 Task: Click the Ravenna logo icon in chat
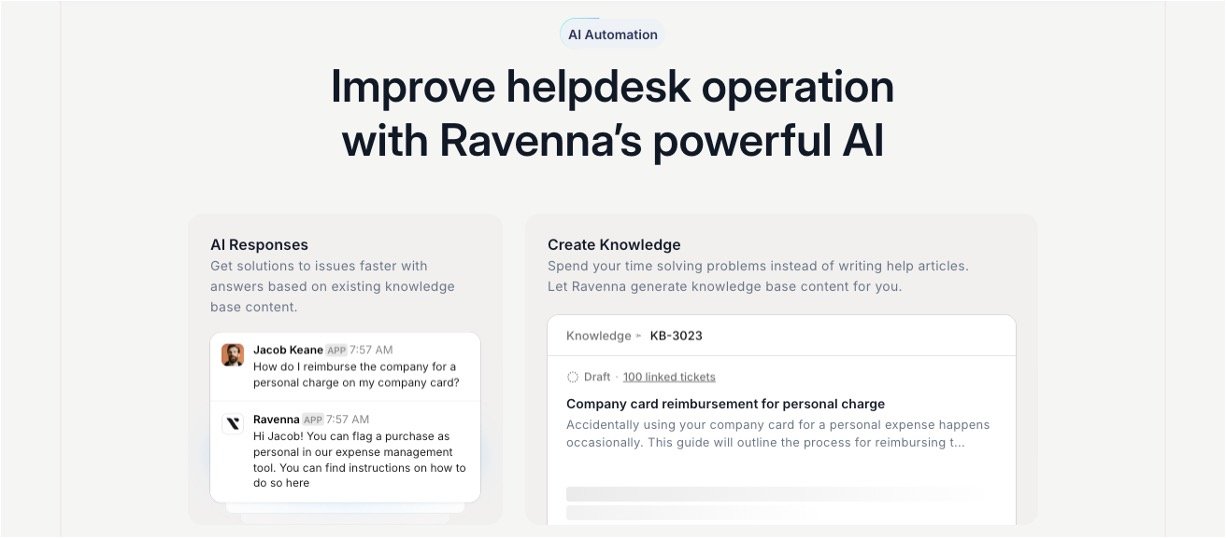[x=233, y=424]
